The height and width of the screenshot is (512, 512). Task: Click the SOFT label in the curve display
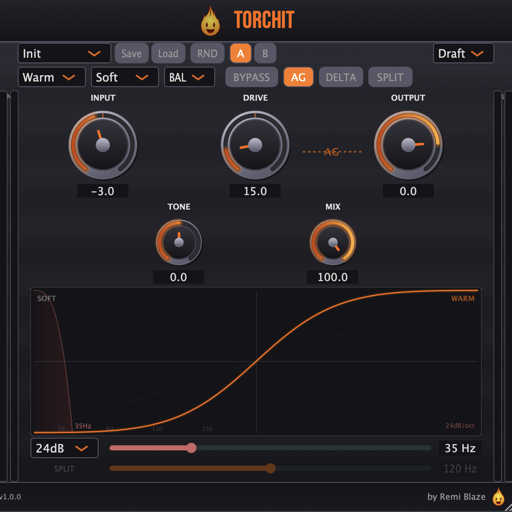pos(47,299)
